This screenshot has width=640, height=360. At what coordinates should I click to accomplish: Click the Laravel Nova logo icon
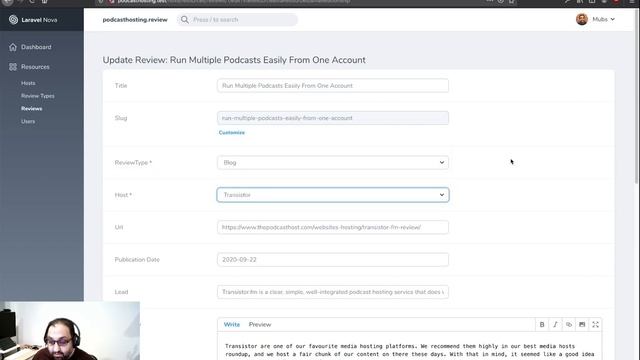(x=13, y=20)
